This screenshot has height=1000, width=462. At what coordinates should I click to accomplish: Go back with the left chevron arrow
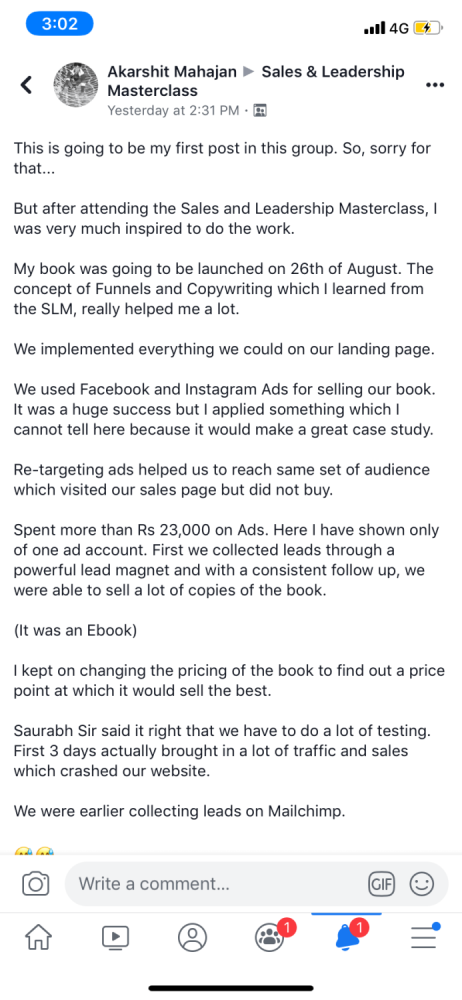(x=26, y=85)
